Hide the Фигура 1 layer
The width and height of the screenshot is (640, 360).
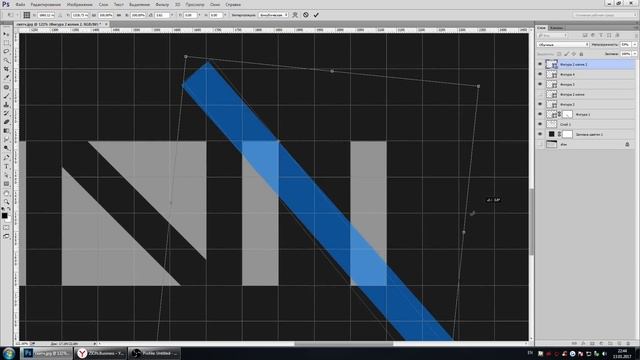[x=540, y=114]
